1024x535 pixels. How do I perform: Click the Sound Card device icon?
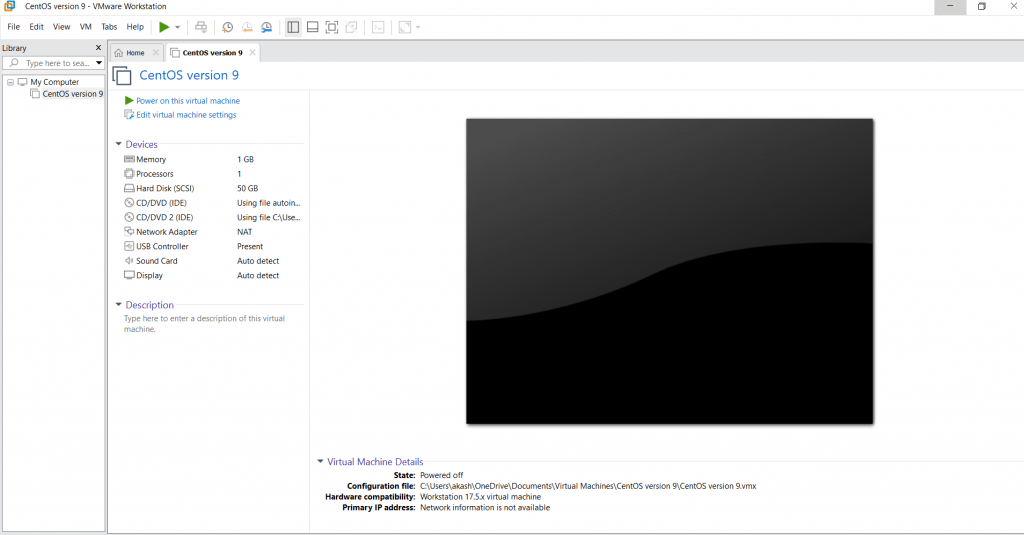point(129,261)
